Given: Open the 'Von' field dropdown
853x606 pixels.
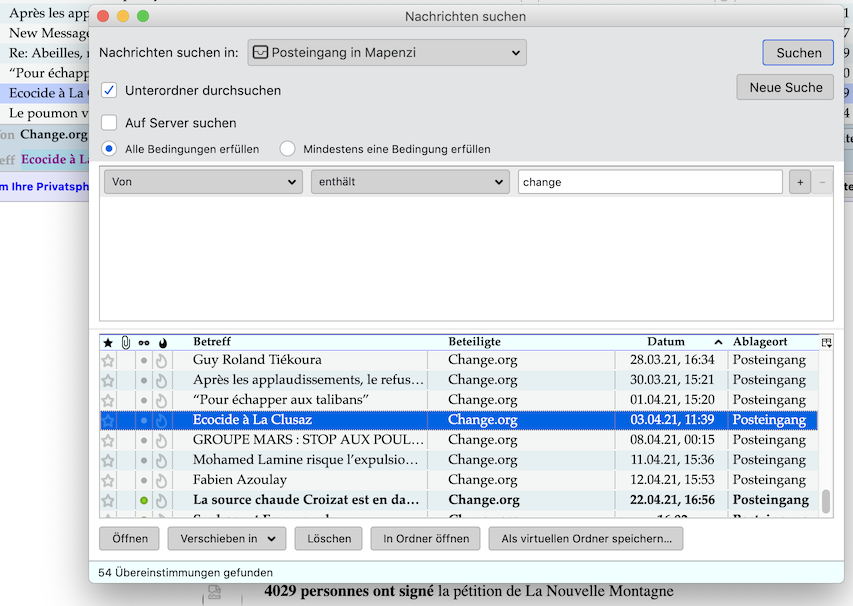Looking at the screenshot, I should tap(203, 182).
